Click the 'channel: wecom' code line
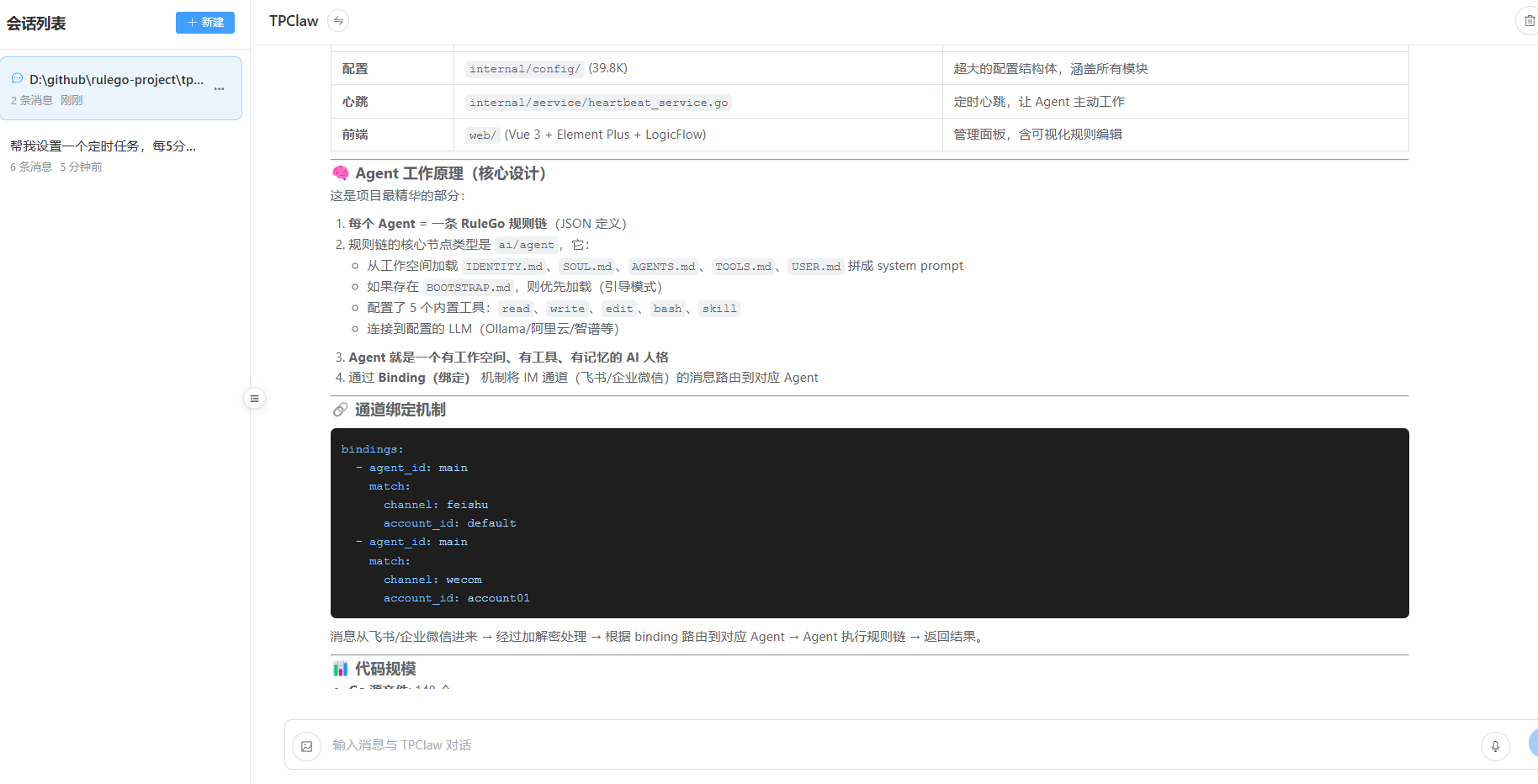 click(432, 580)
